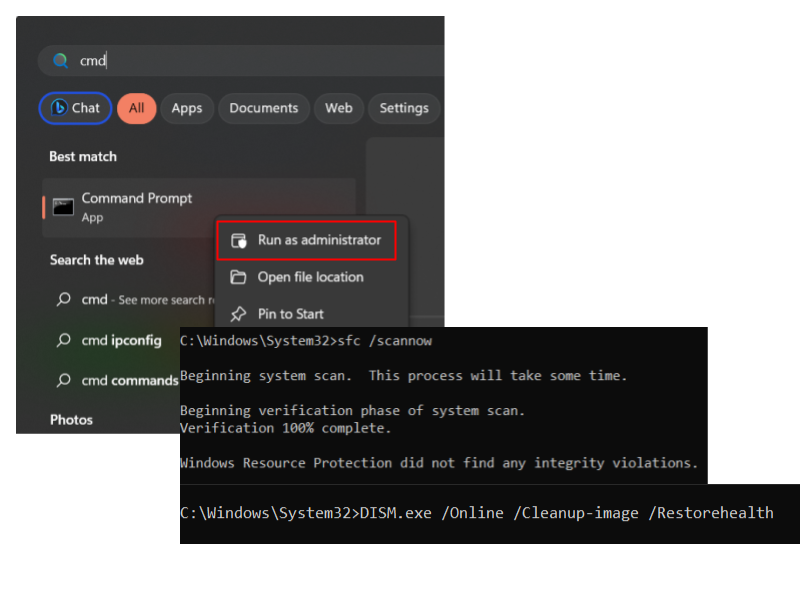Click the shield icon for Run as administrator
The image size is (800, 600).
pos(239,240)
